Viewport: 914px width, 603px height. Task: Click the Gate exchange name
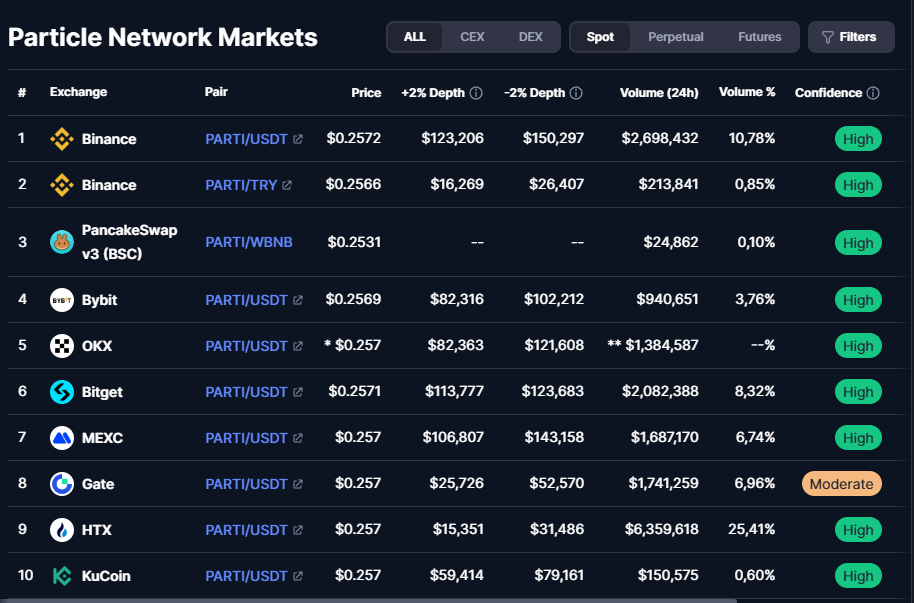pos(98,484)
